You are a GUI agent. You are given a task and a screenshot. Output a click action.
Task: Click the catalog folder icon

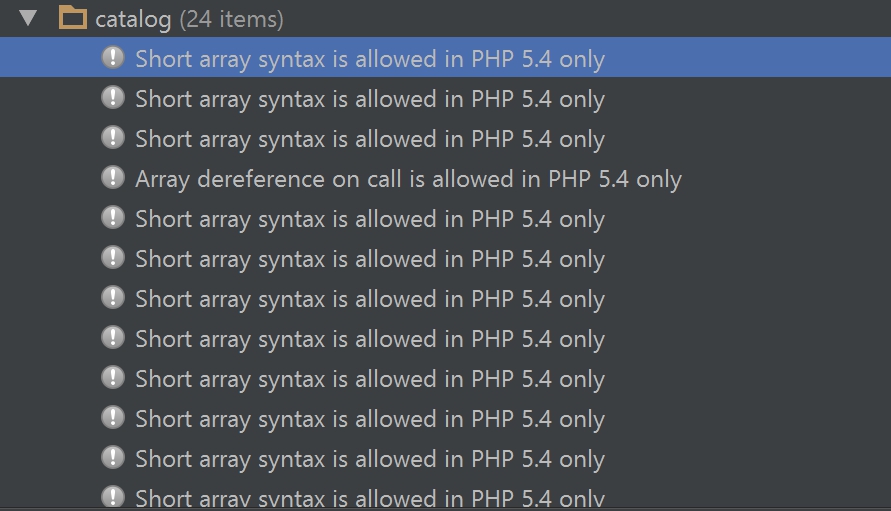[72, 17]
